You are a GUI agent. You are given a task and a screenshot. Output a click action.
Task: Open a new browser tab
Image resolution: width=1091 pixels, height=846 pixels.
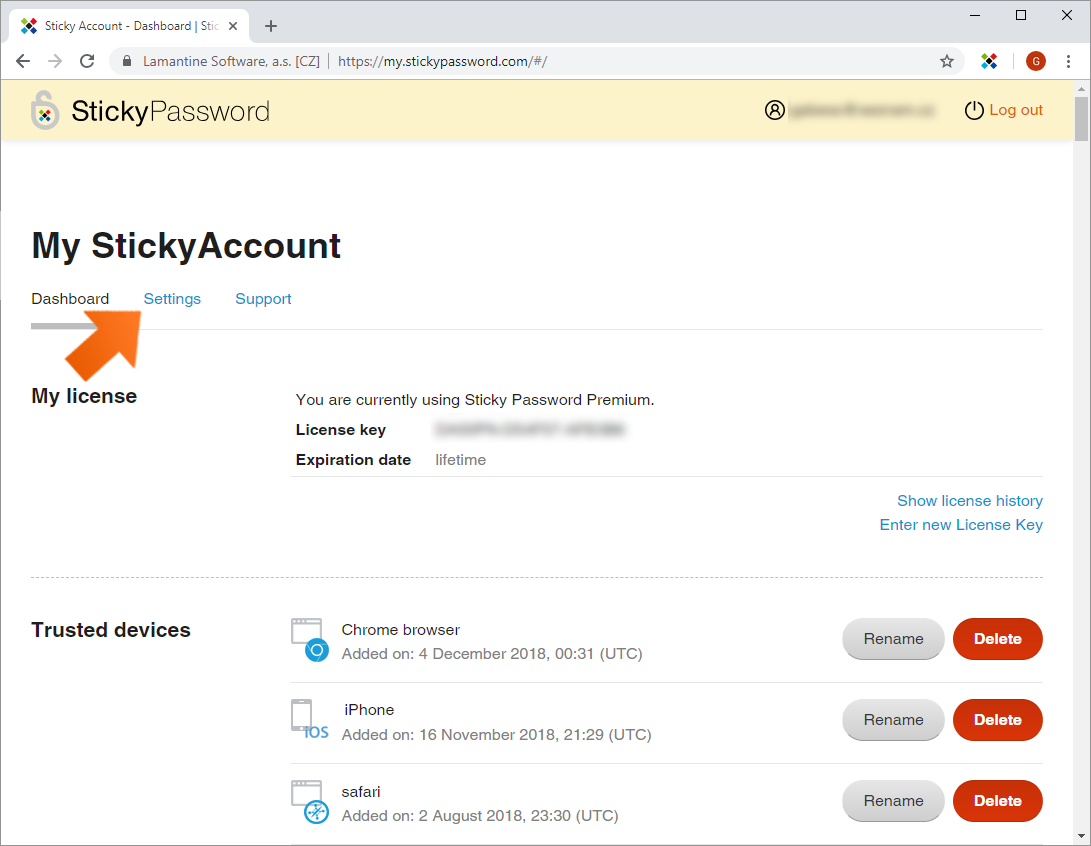pos(271,26)
